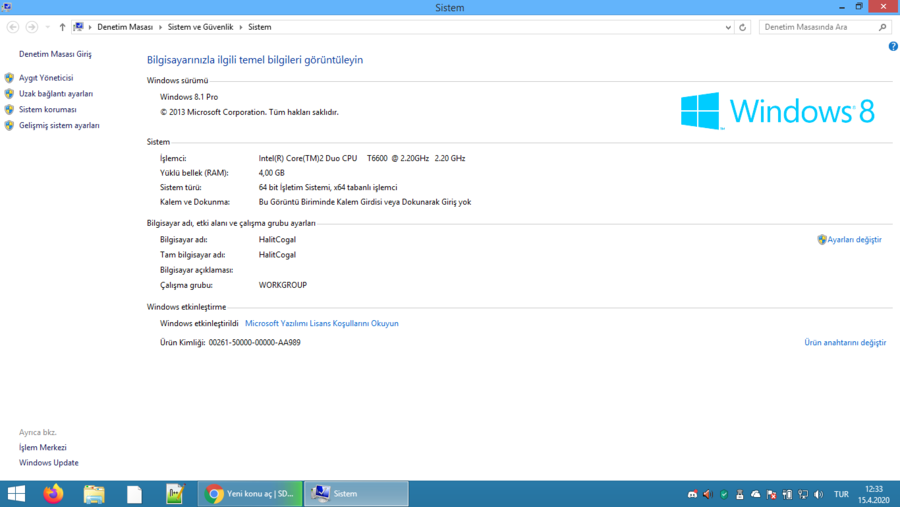Click the 4,00 GB RAM value
Image resolution: width=900 pixels, height=507 pixels.
271,173
